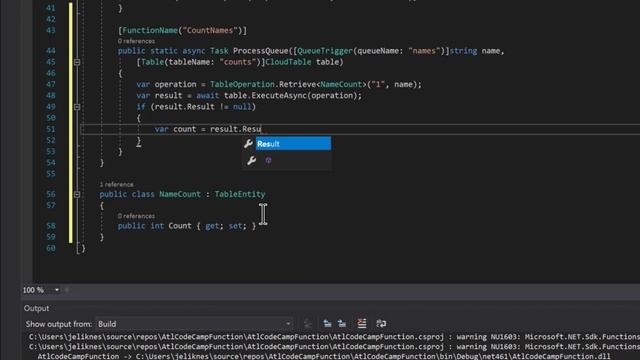Clear all text in Output window

tap(362, 324)
